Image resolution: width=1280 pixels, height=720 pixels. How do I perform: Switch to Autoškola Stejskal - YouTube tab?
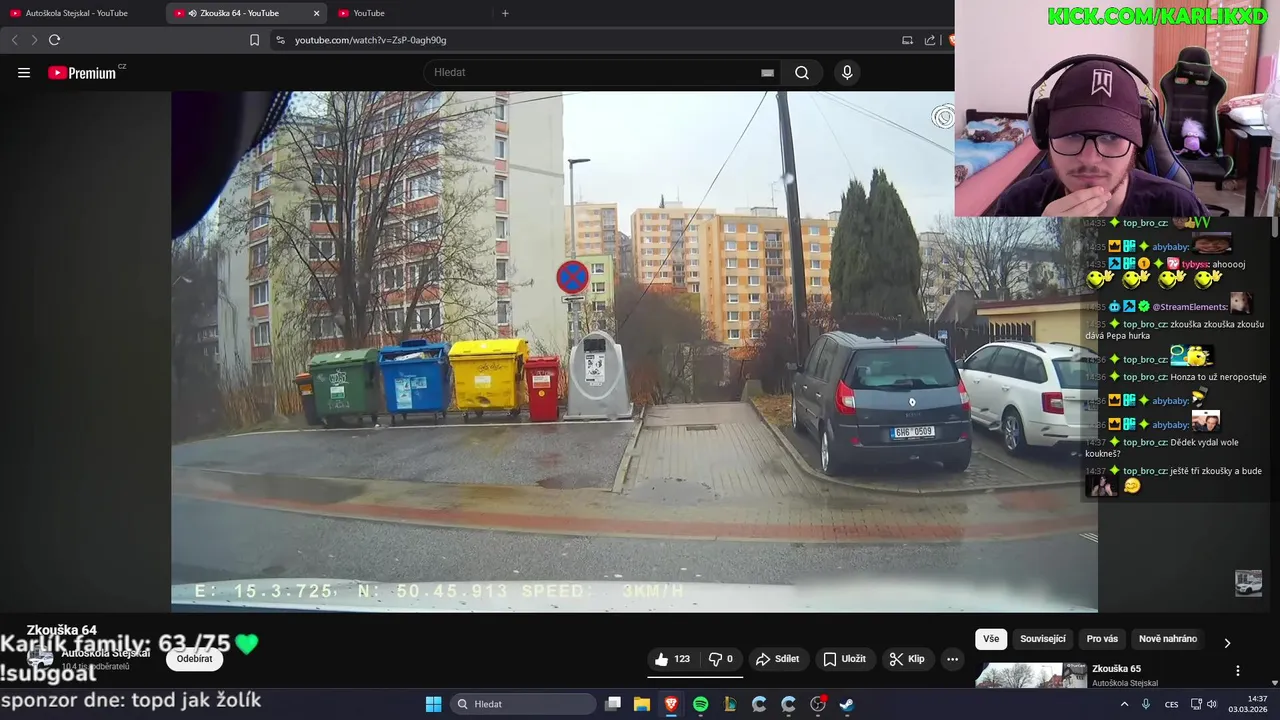78,13
